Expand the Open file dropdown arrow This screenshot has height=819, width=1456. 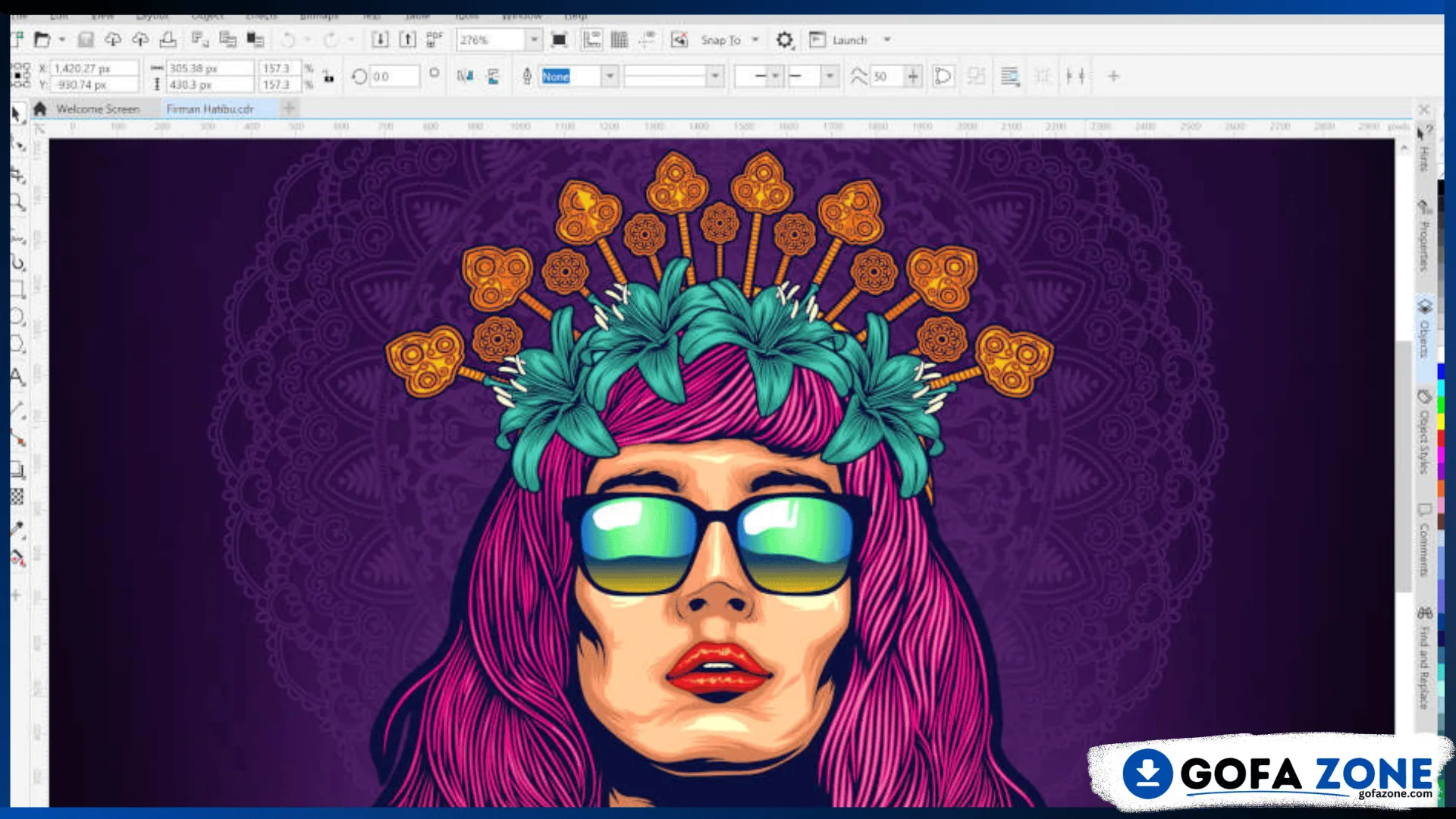click(62, 39)
